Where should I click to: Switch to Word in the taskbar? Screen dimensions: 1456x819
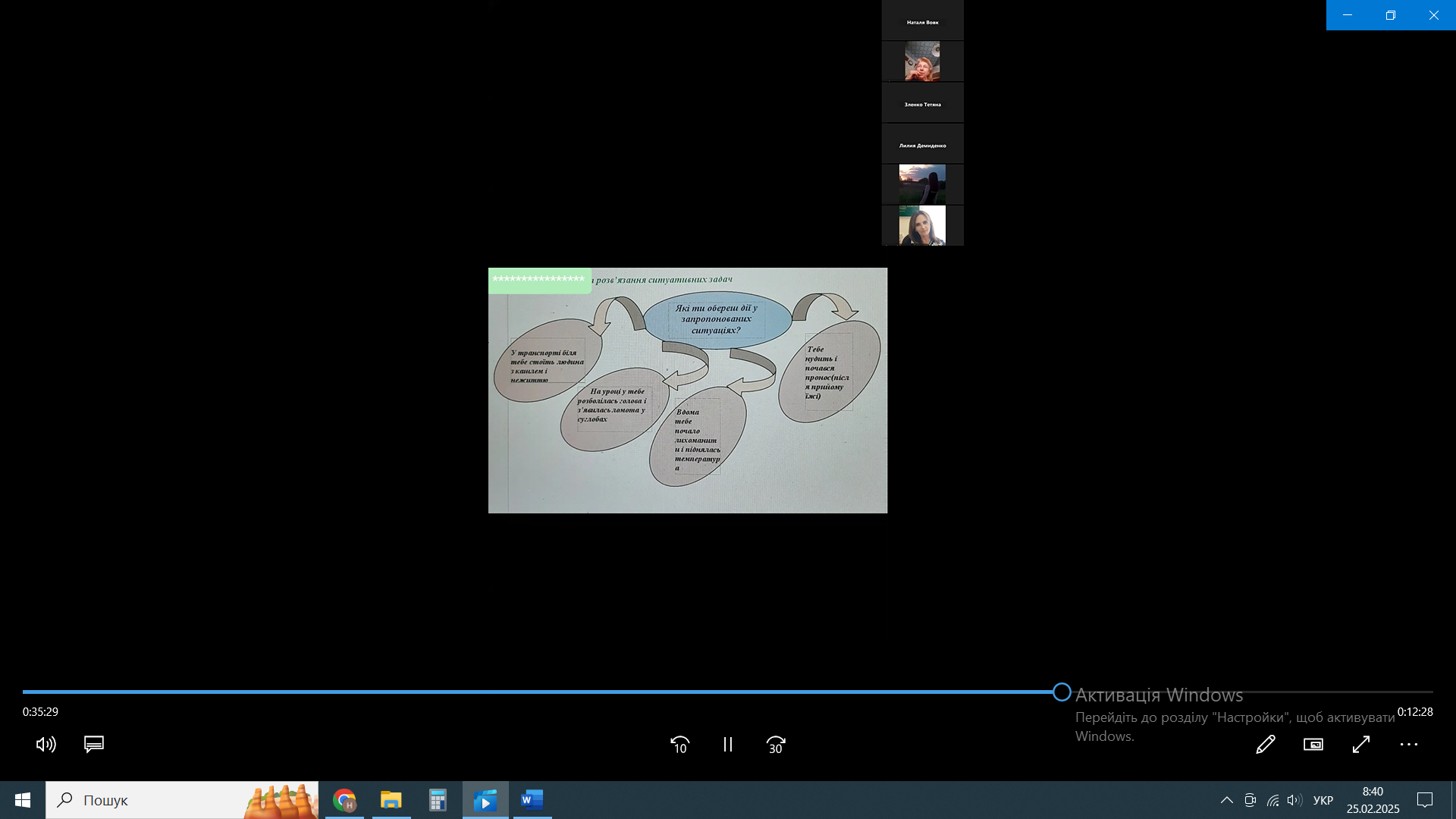point(532,800)
